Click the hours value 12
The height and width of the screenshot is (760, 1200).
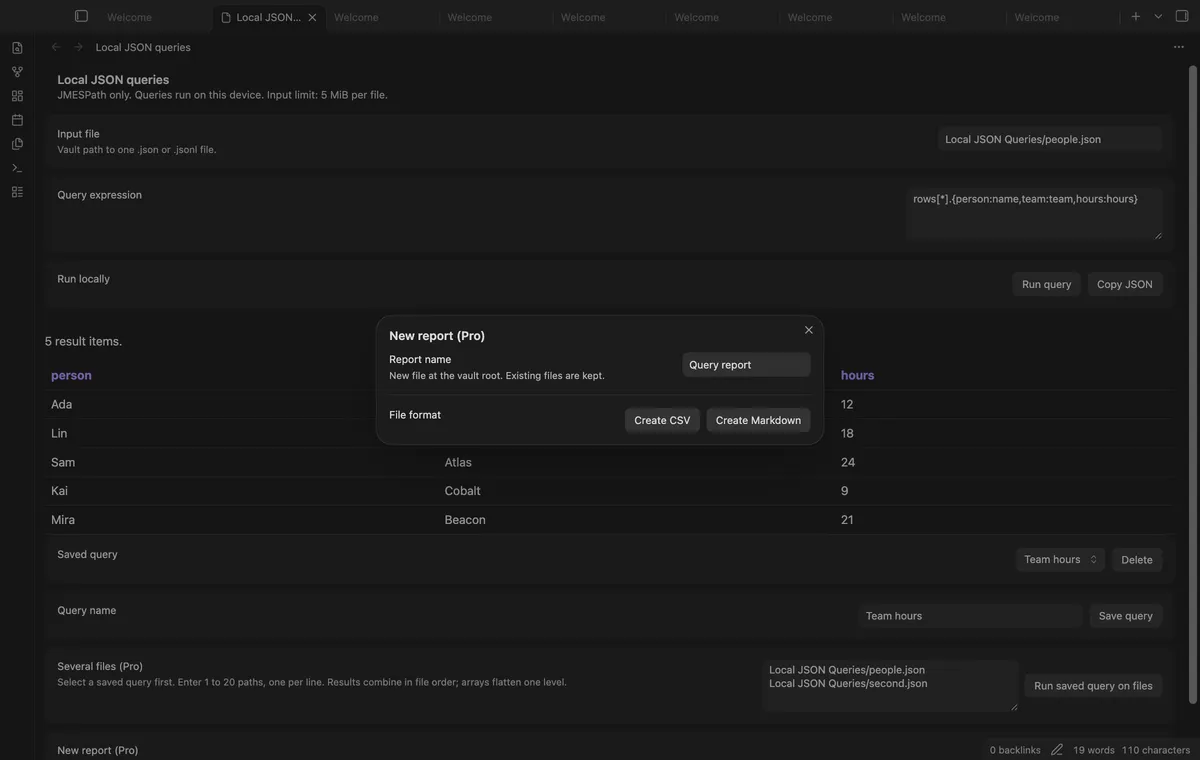click(x=848, y=404)
